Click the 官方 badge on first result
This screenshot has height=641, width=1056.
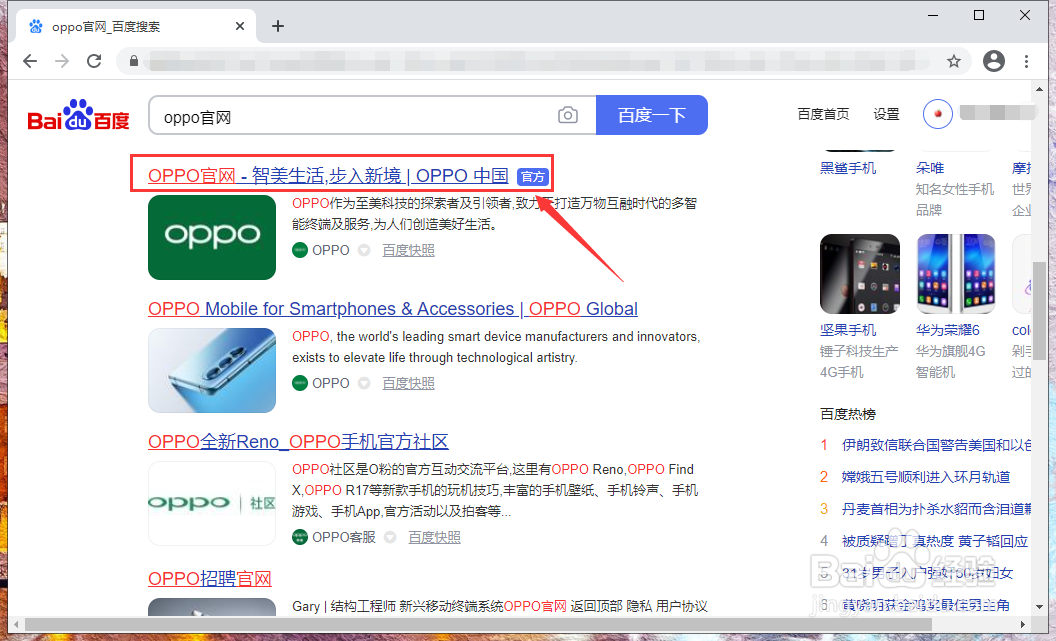coord(533,176)
